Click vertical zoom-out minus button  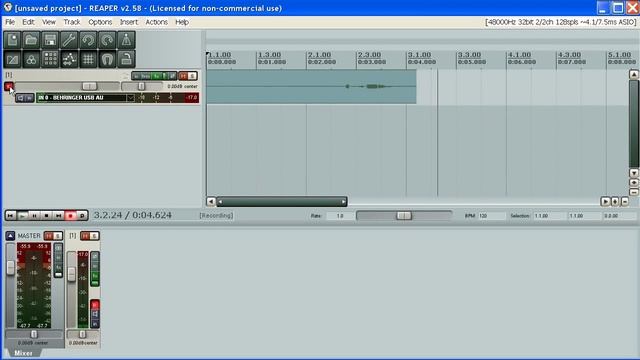click(633, 192)
